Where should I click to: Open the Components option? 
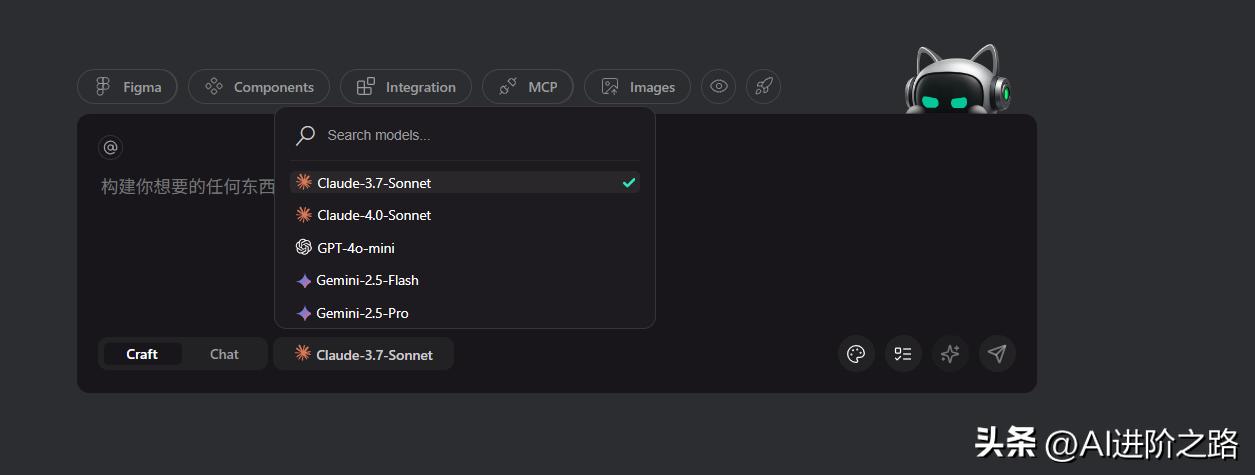click(x=258, y=87)
